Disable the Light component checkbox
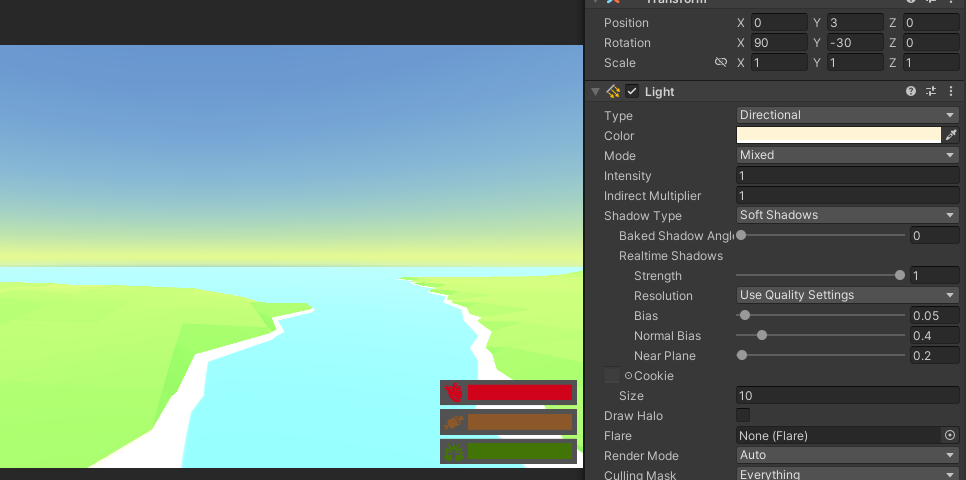966x480 pixels. tap(632, 92)
